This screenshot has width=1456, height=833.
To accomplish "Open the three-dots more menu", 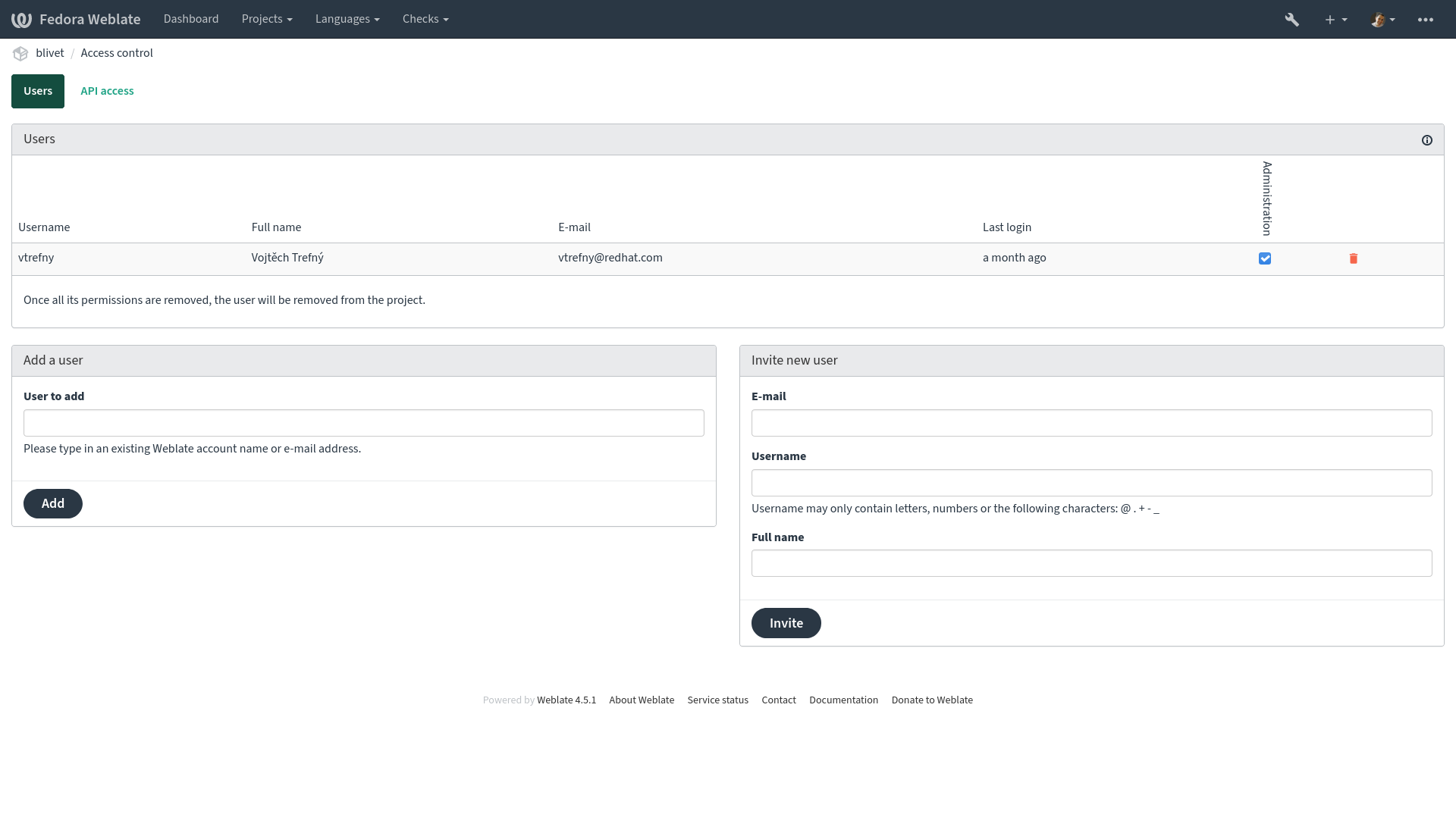I will [x=1426, y=20].
